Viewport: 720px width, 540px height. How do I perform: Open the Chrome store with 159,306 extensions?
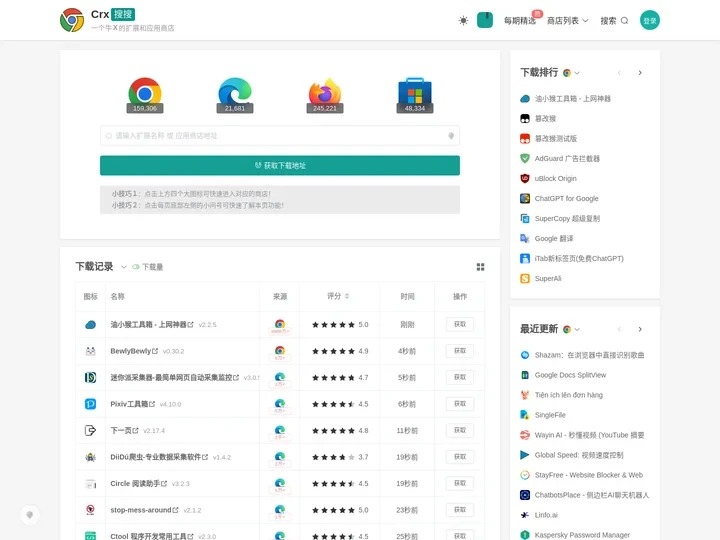[145, 94]
